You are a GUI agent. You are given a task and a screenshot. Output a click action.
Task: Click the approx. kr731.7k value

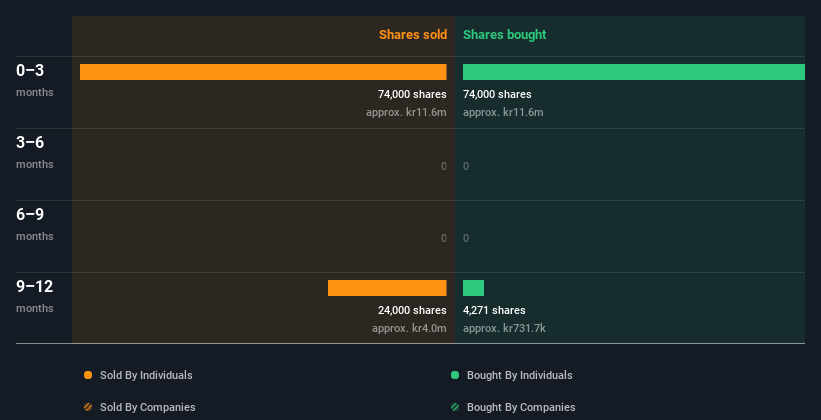504,328
